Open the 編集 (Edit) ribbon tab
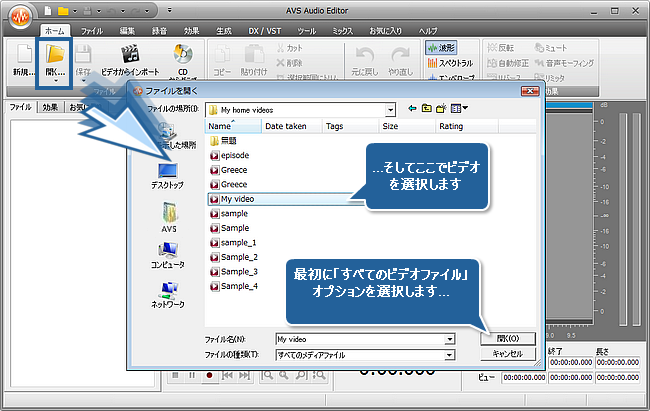650x411 pixels. (x=127, y=32)
